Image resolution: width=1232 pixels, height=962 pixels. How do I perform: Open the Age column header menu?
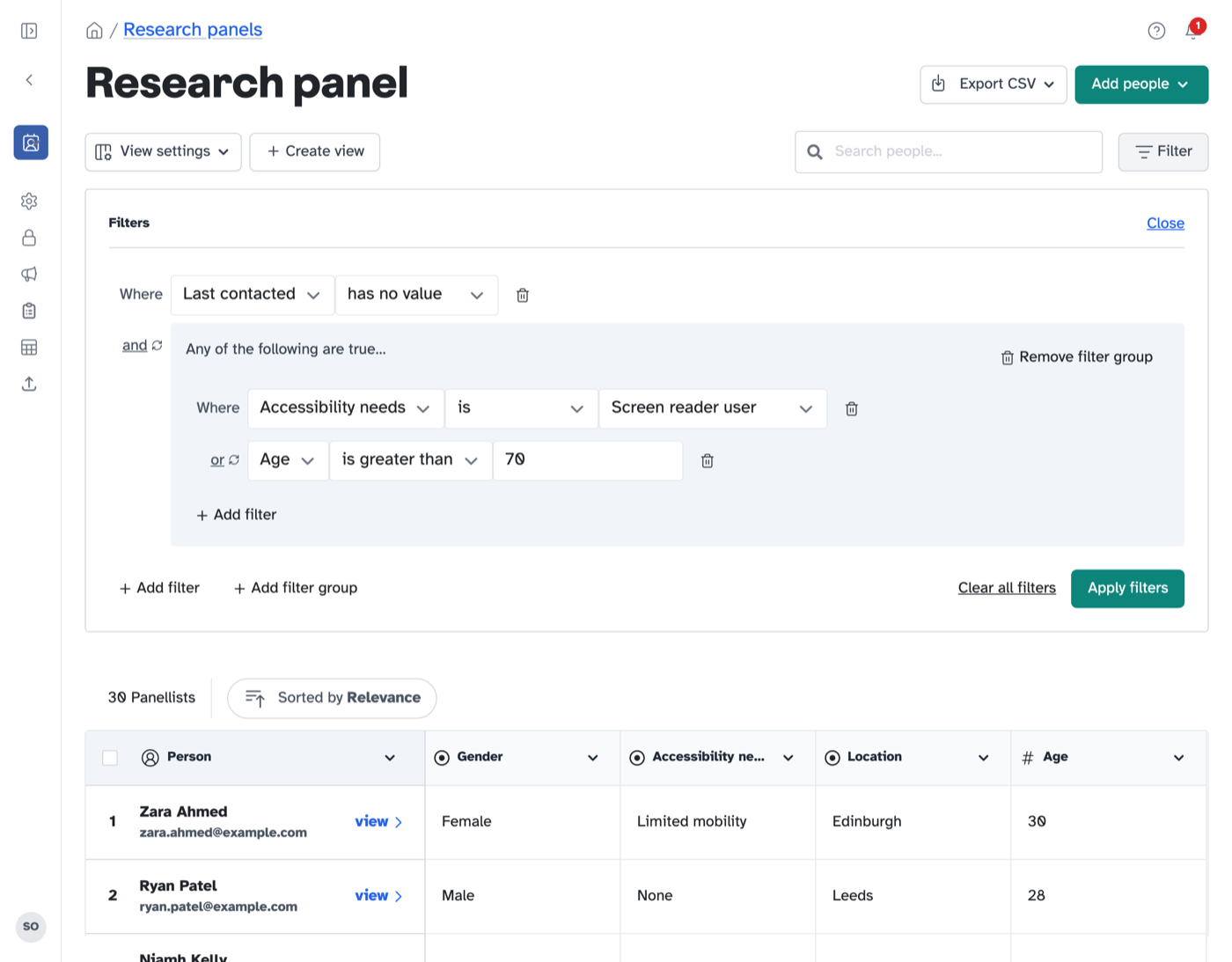tap(1179, 758)
